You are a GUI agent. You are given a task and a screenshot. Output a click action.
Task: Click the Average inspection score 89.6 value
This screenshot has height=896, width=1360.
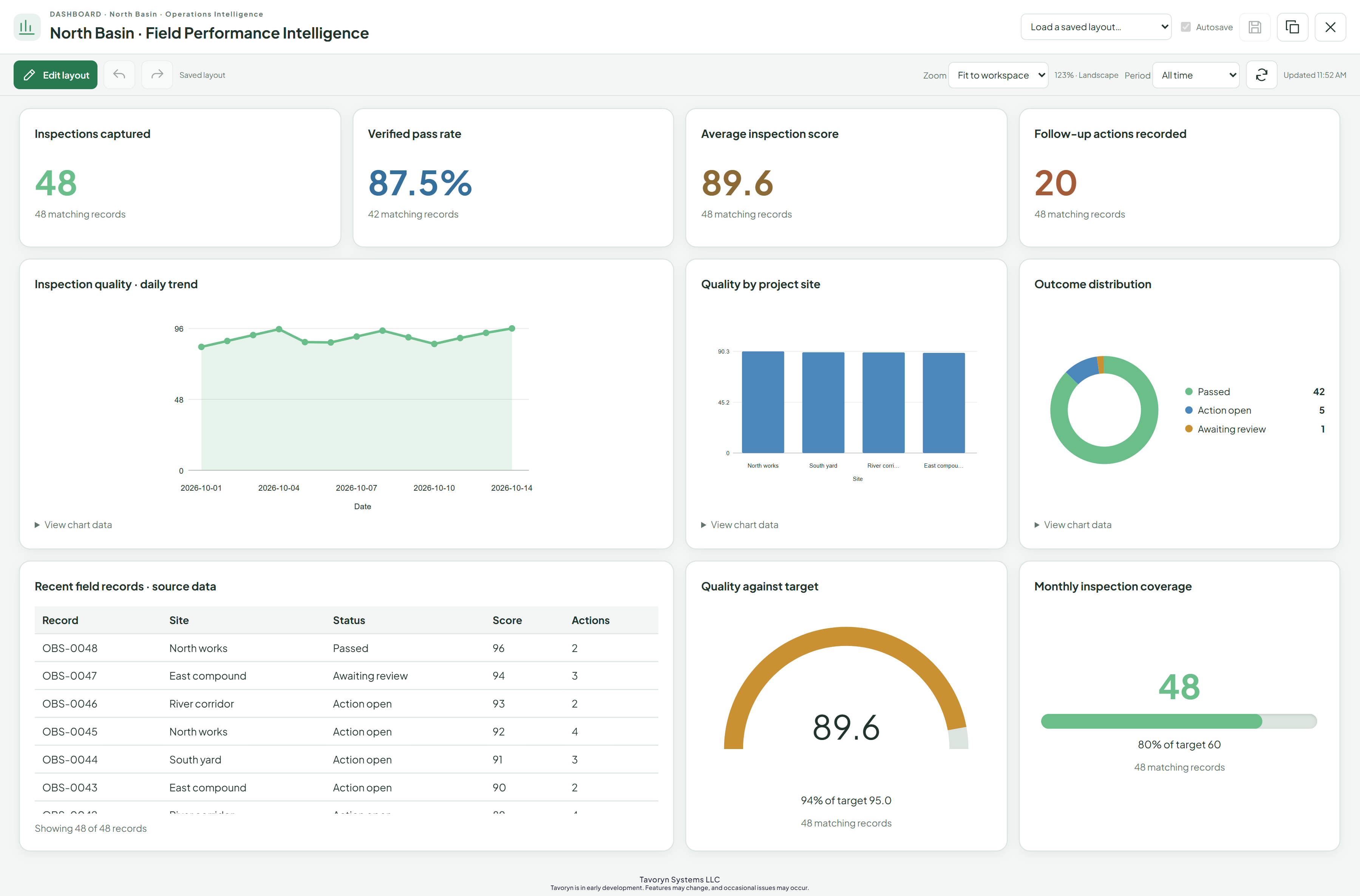pos(737,183)
